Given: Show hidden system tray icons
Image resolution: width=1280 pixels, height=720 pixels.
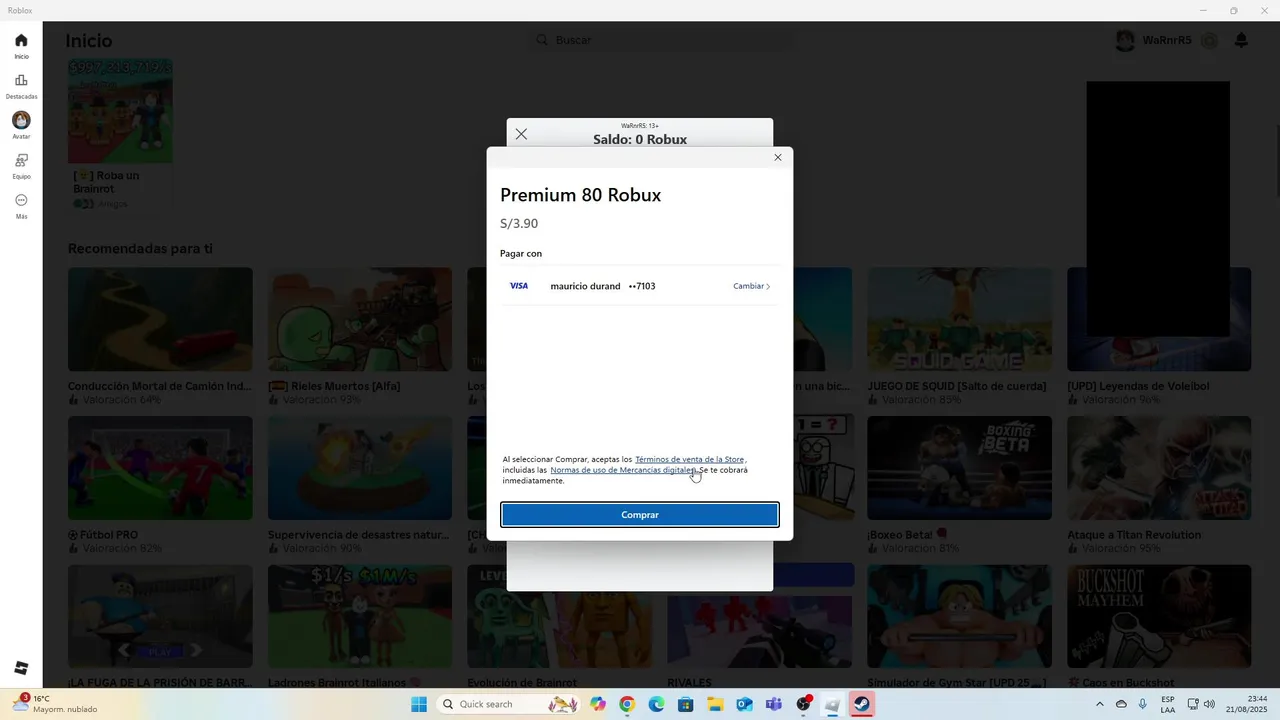Looking at the screenshot, I should coord(1100,704).
